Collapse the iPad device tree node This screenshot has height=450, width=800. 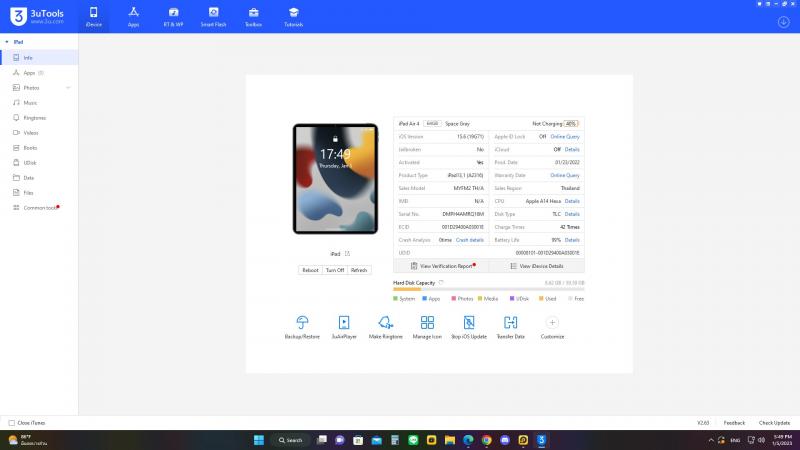(7, 42)
